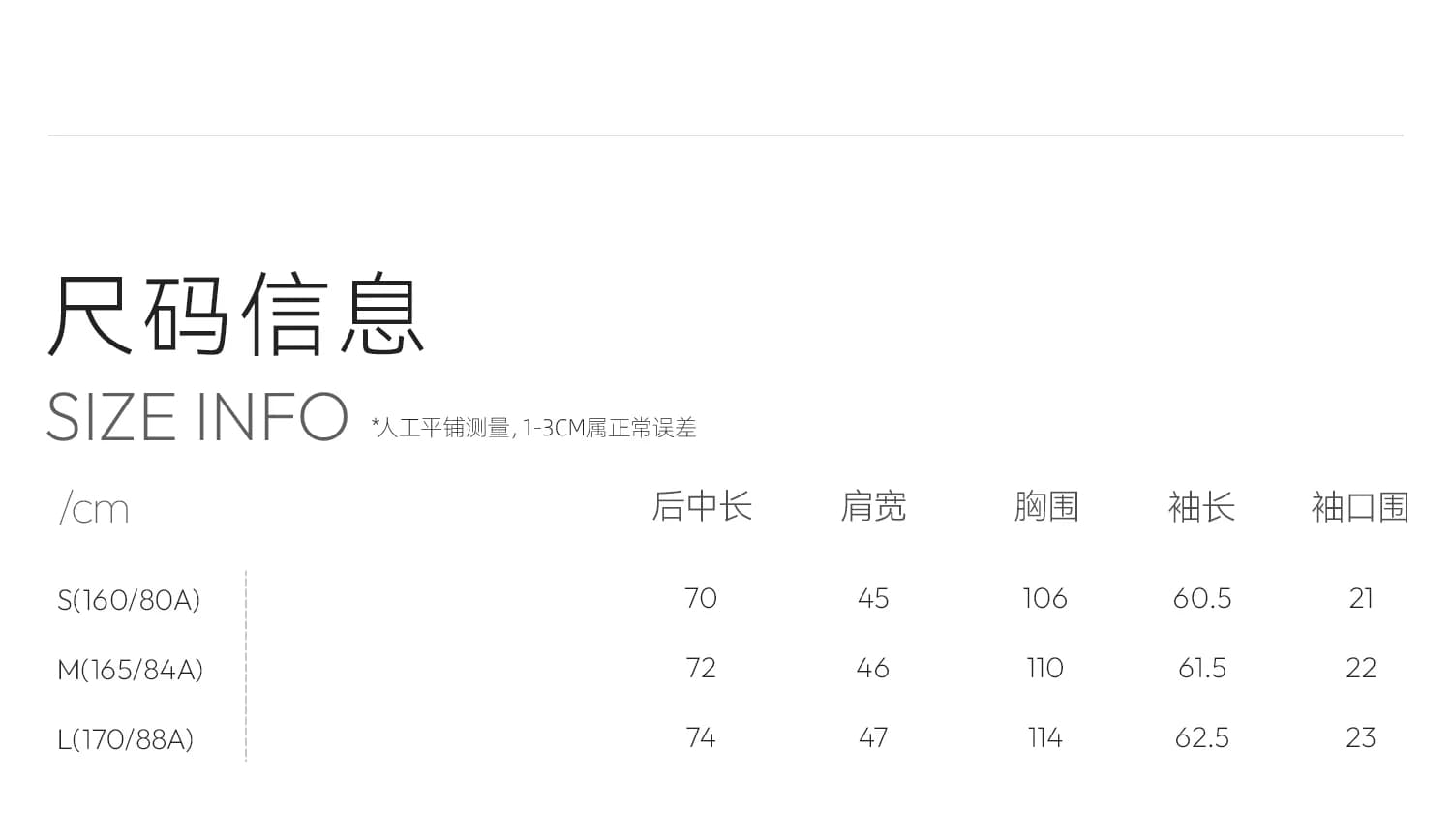Viewport: 1452px width, 840px height.
Task: Click the 尺码信息 heading
Action: 236,315
